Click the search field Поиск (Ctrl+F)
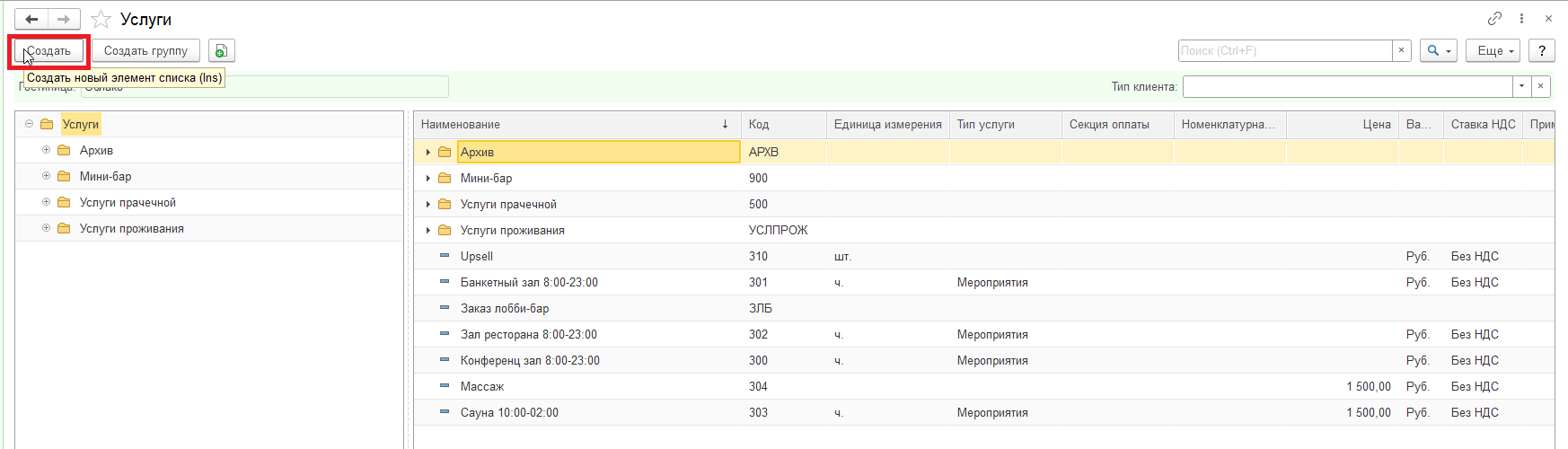This screenshot has height=449, width=1568. pyautogui.click(x=1285, y=51)
